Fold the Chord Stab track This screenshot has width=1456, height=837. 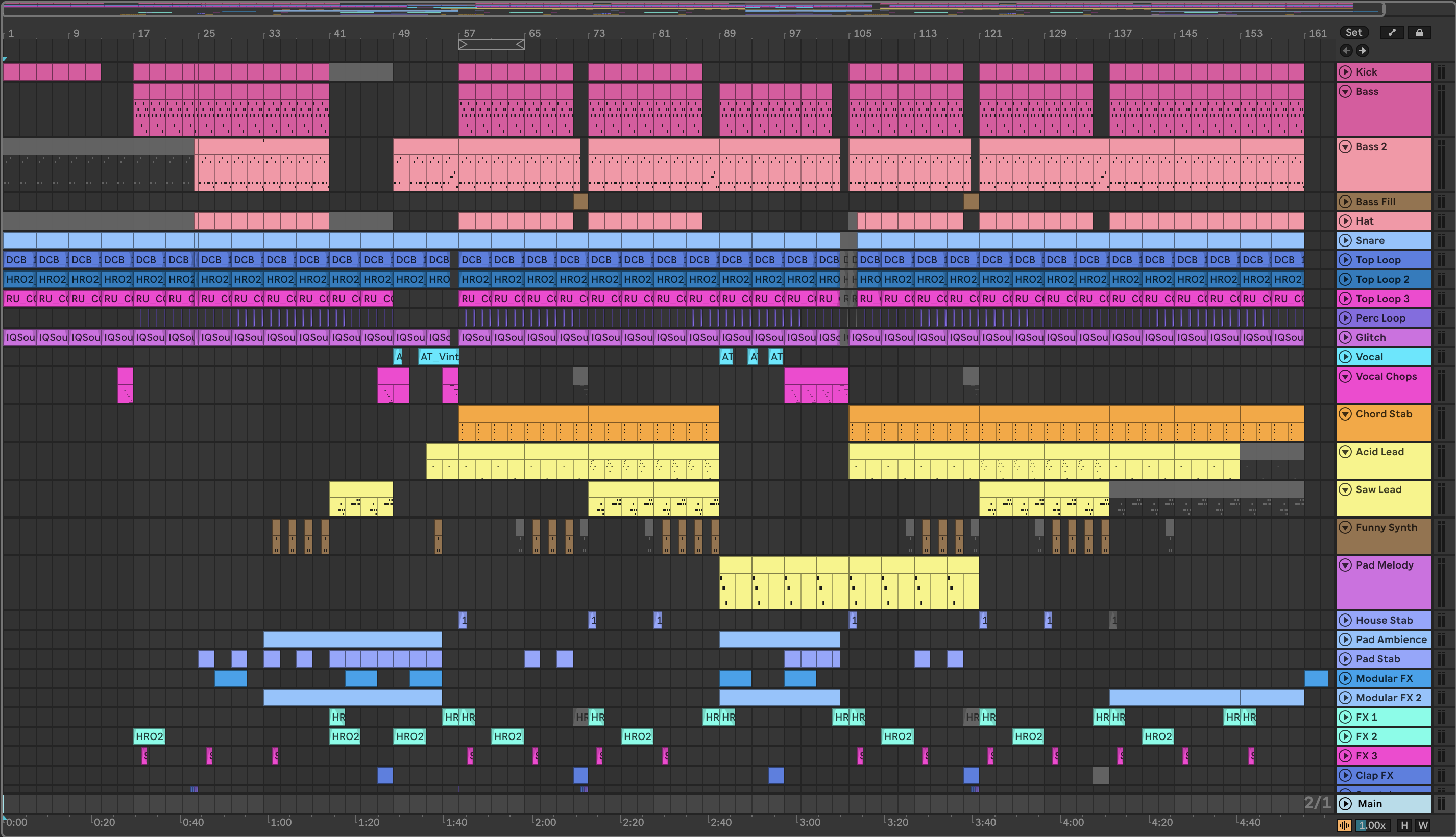pos(1345,414)
